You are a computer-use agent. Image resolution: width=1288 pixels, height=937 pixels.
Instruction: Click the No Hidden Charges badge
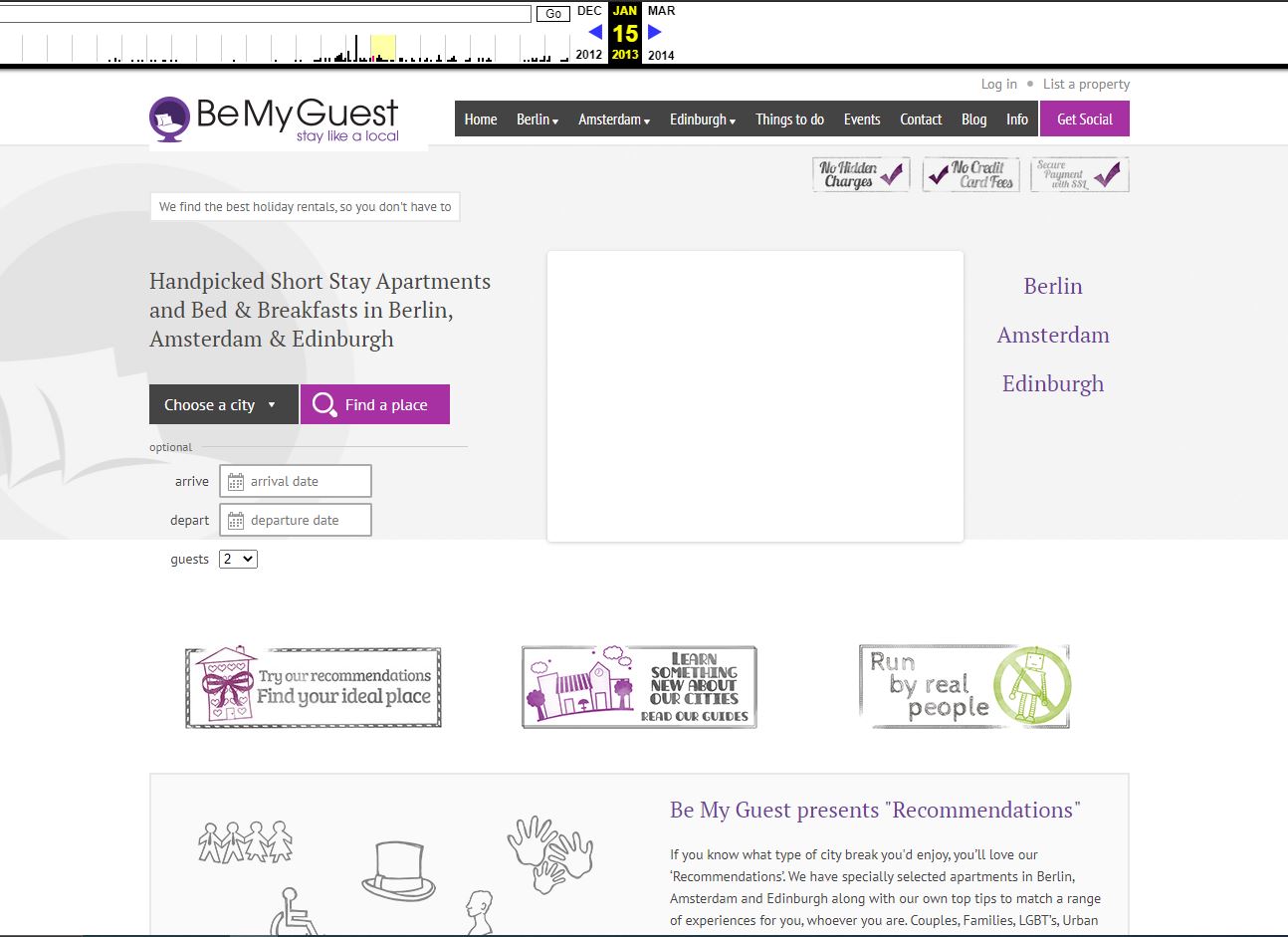(x=861, y=175)
